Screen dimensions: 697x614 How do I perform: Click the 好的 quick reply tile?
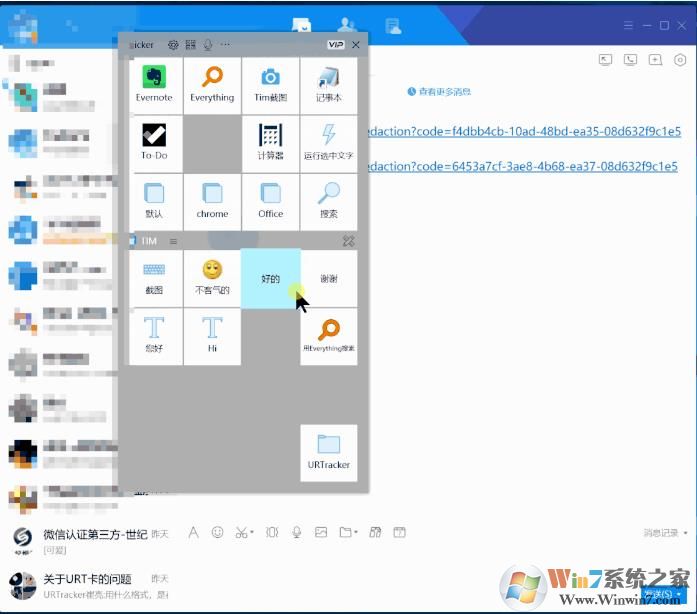[270, 278]
